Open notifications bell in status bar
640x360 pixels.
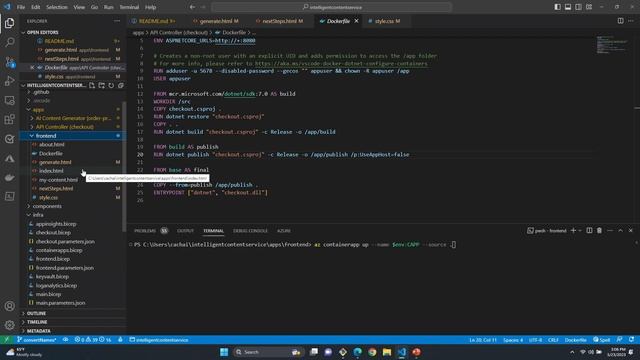pos(631,340)
